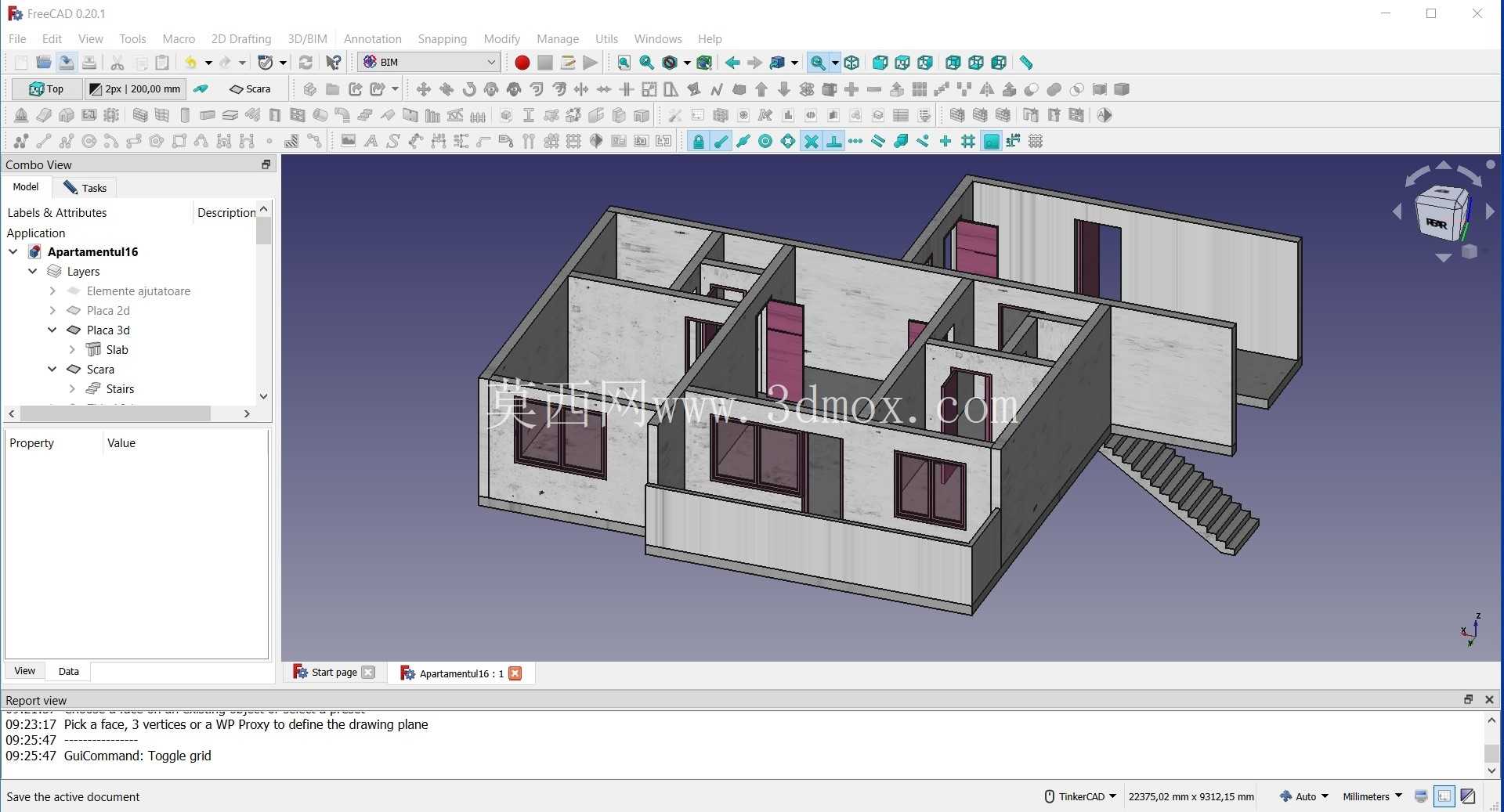This screenshot has width=1504, height=812.
Task: Toggle construction mode
Action: coord(201,89)
